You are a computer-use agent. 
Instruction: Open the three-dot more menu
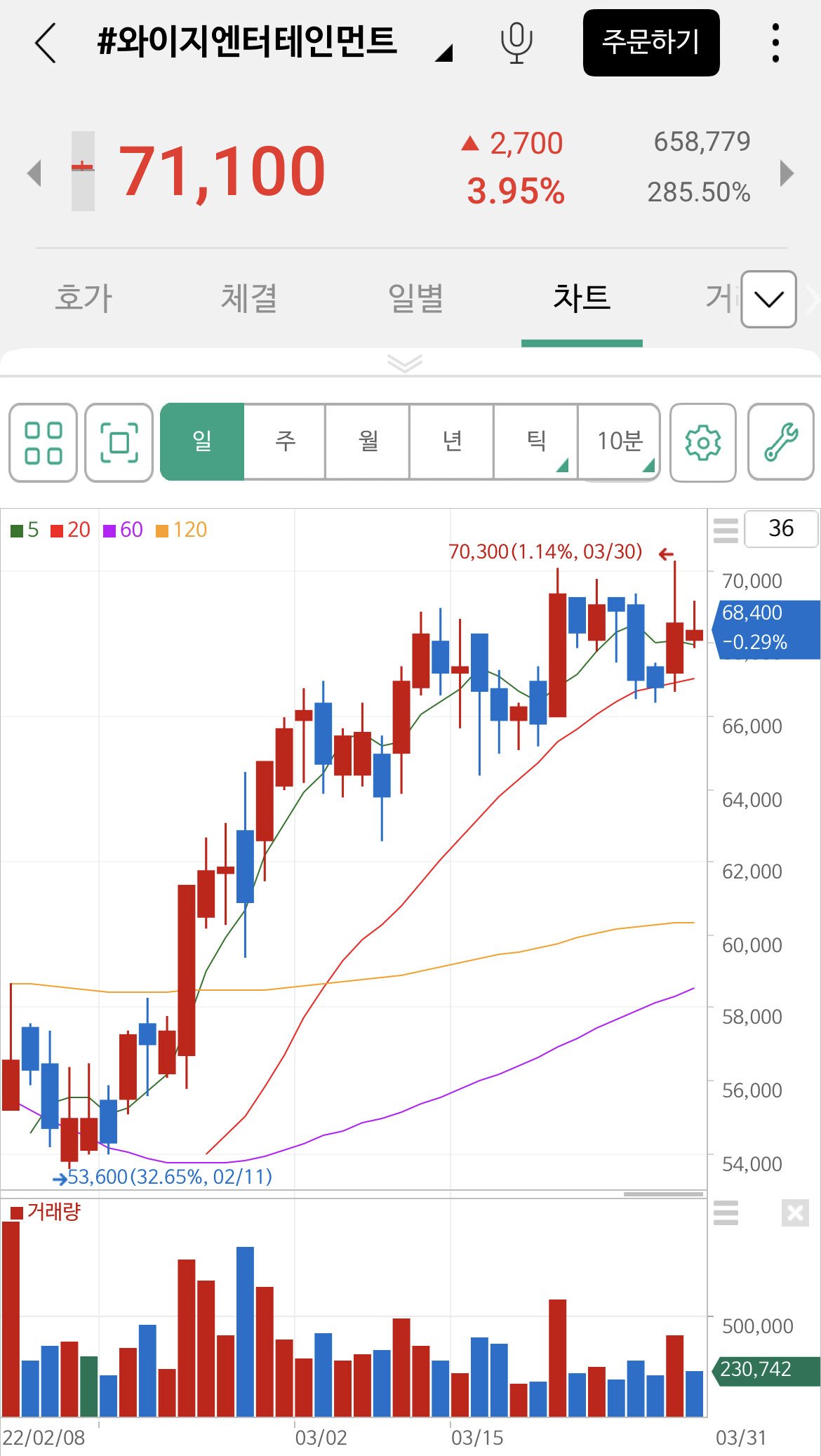pos(775,43)
